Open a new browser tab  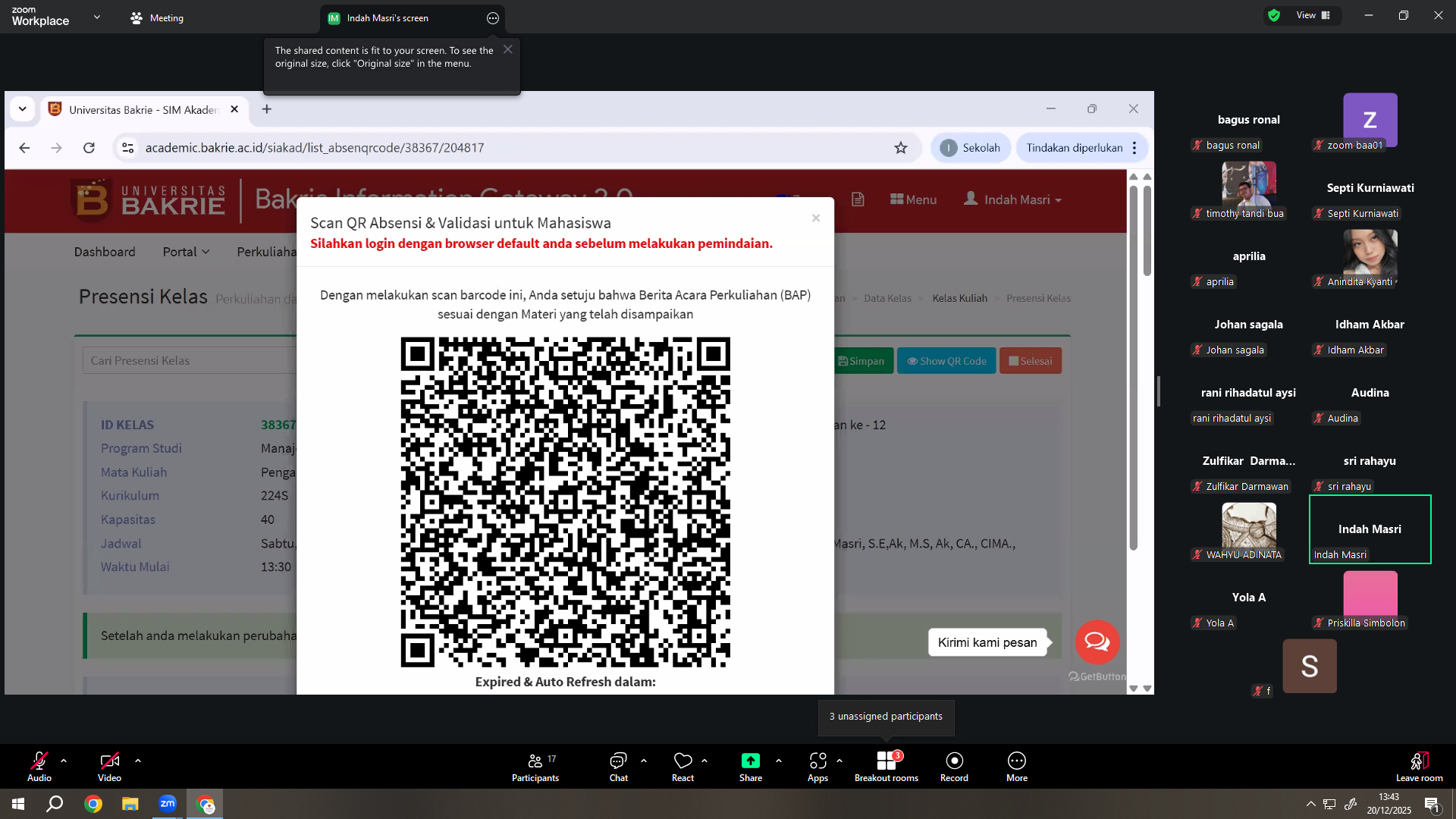click(x=267, y=109)
